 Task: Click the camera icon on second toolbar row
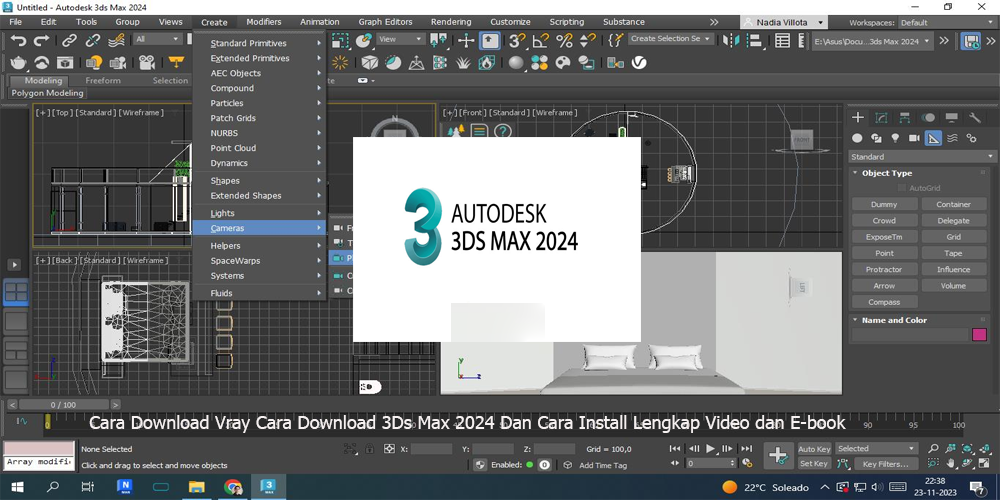pos(147,62)
